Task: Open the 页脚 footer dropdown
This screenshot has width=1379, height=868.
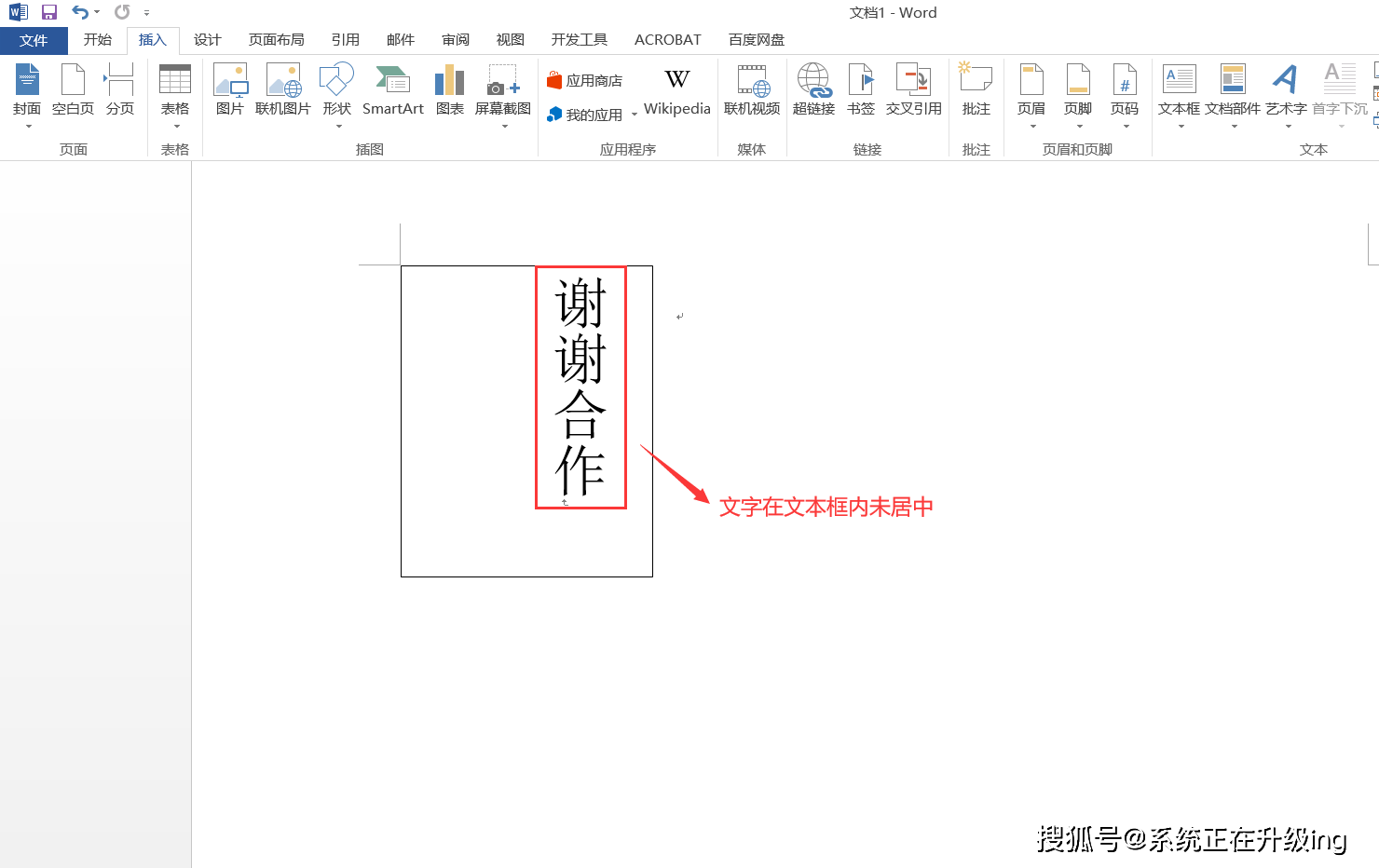Action: [x=1078, y=95]
